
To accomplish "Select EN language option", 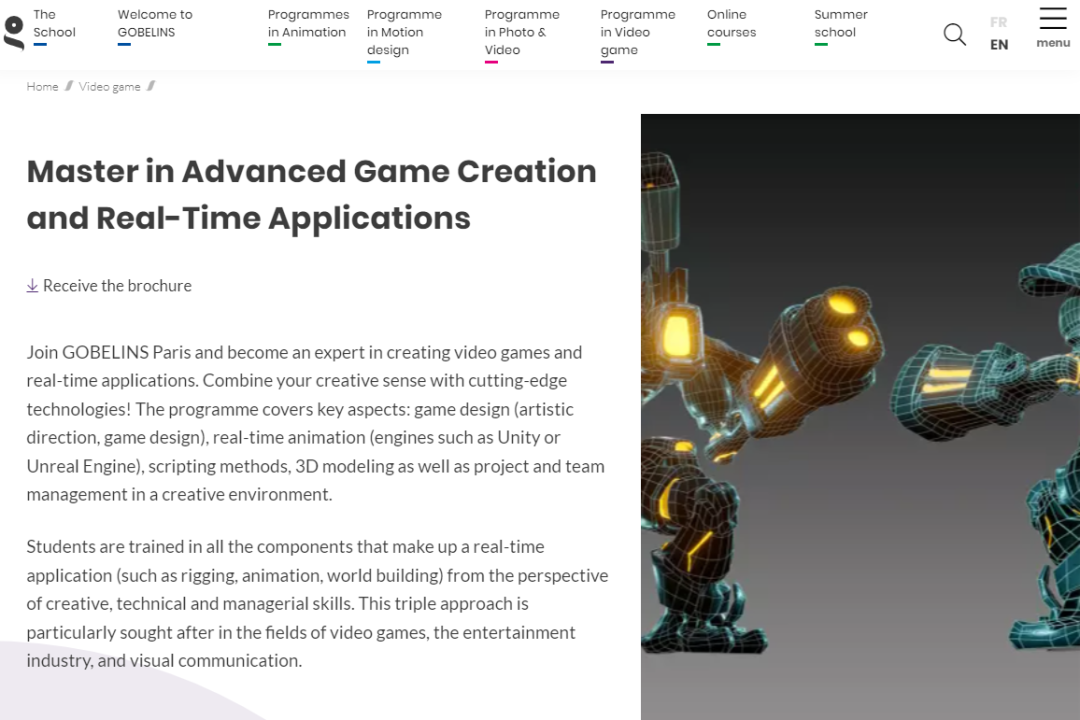I will coord(999,45).
